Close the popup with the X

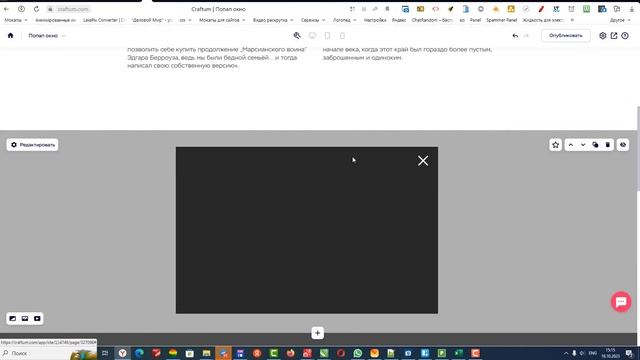pos(423,160)
